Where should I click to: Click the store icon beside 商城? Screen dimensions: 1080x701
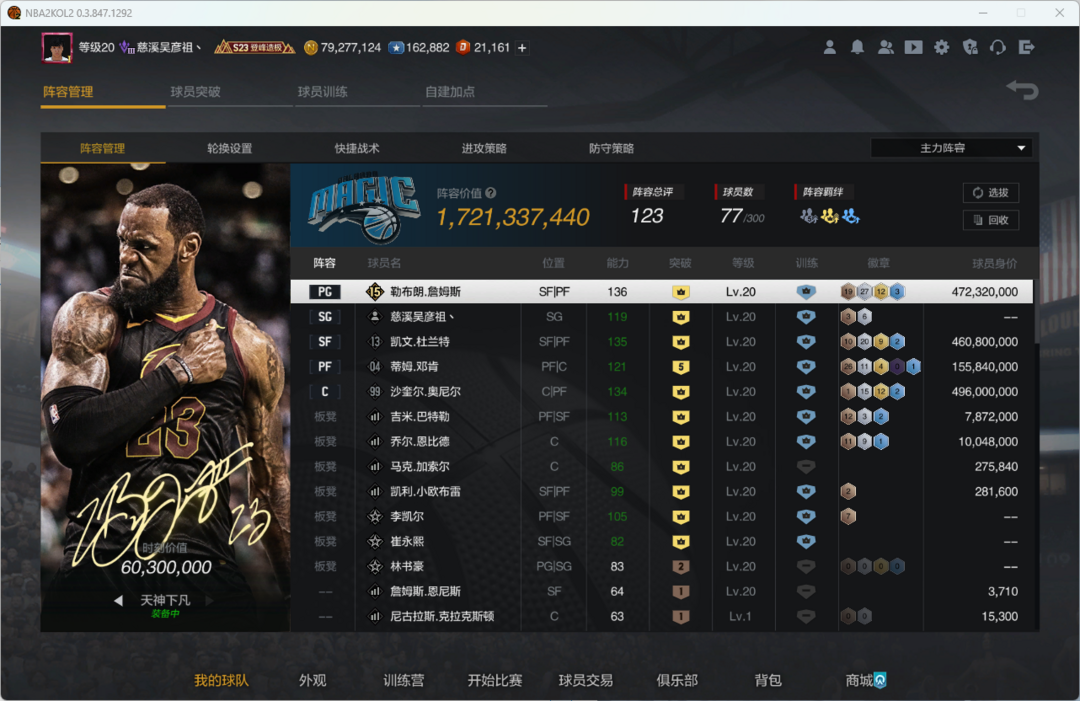click(880, 680)
